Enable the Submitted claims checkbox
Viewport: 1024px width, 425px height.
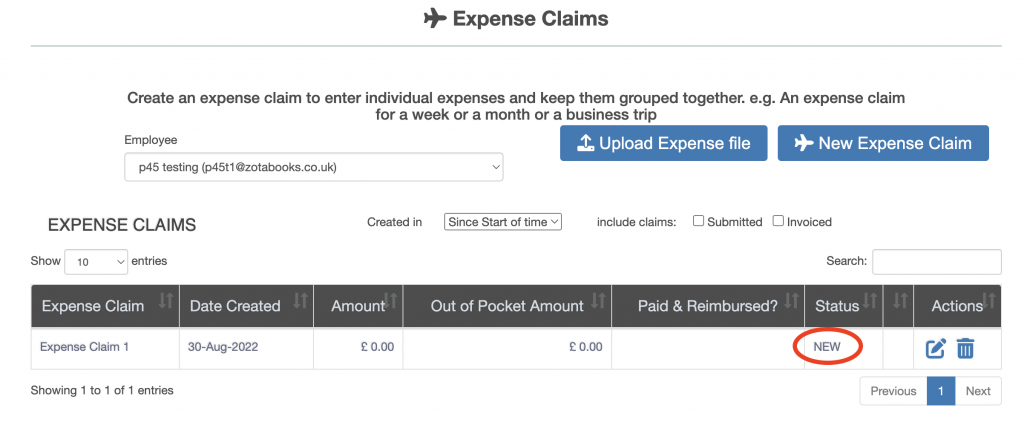click(x=699, y=221)
